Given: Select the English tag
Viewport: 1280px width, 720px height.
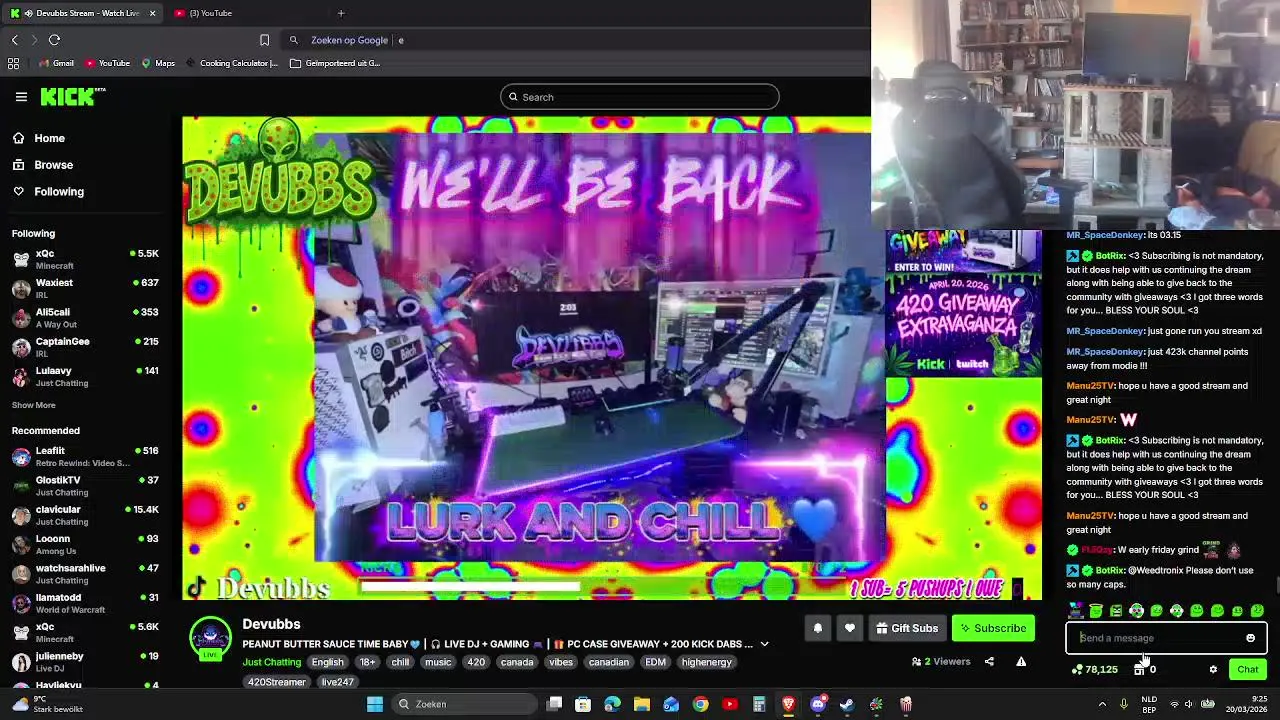Looking at the screenshot, I should click(x=327, y=662).
